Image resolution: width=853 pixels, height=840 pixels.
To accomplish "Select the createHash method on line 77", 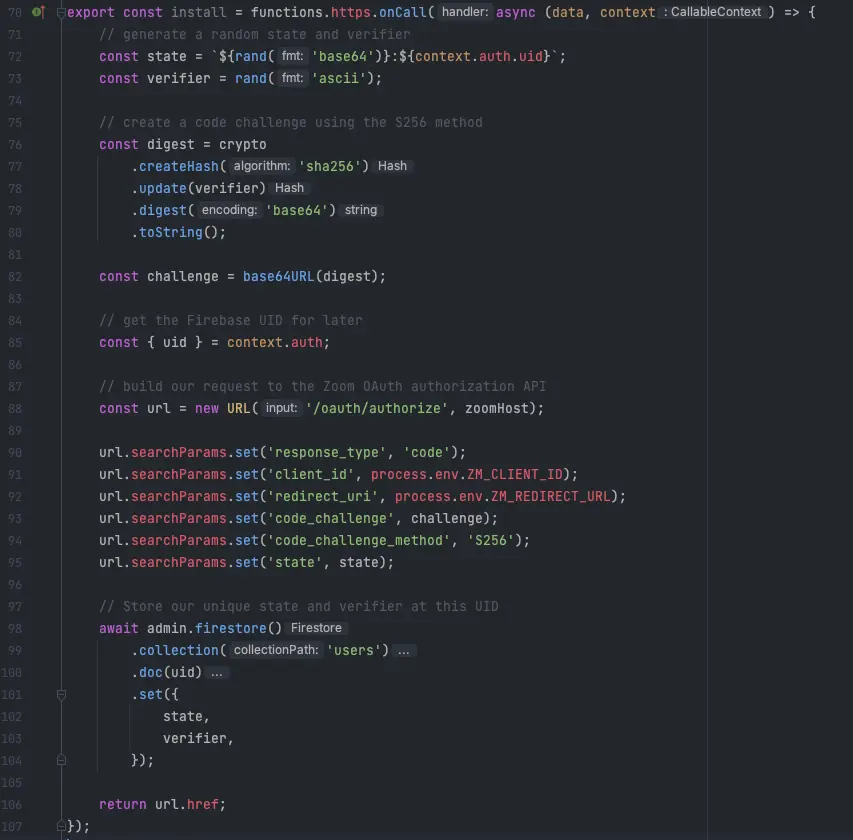I will click(179, 166).
